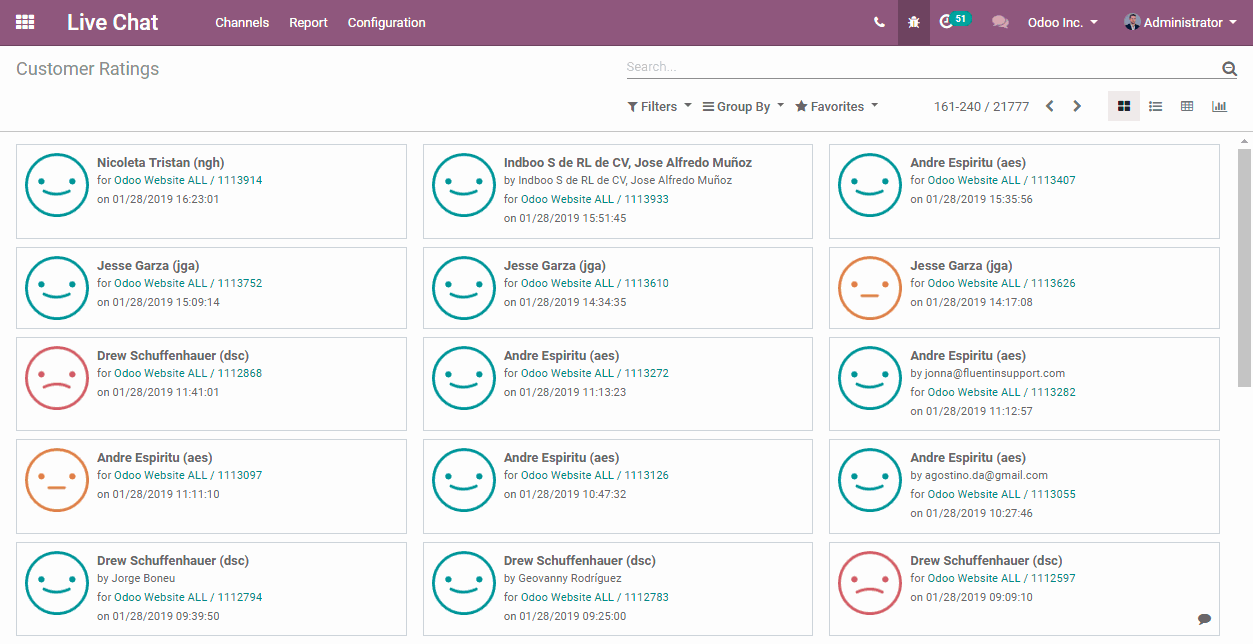1253x644 pixels.
Task: Click the search magnifier icon
Action: pos(1229,68)
